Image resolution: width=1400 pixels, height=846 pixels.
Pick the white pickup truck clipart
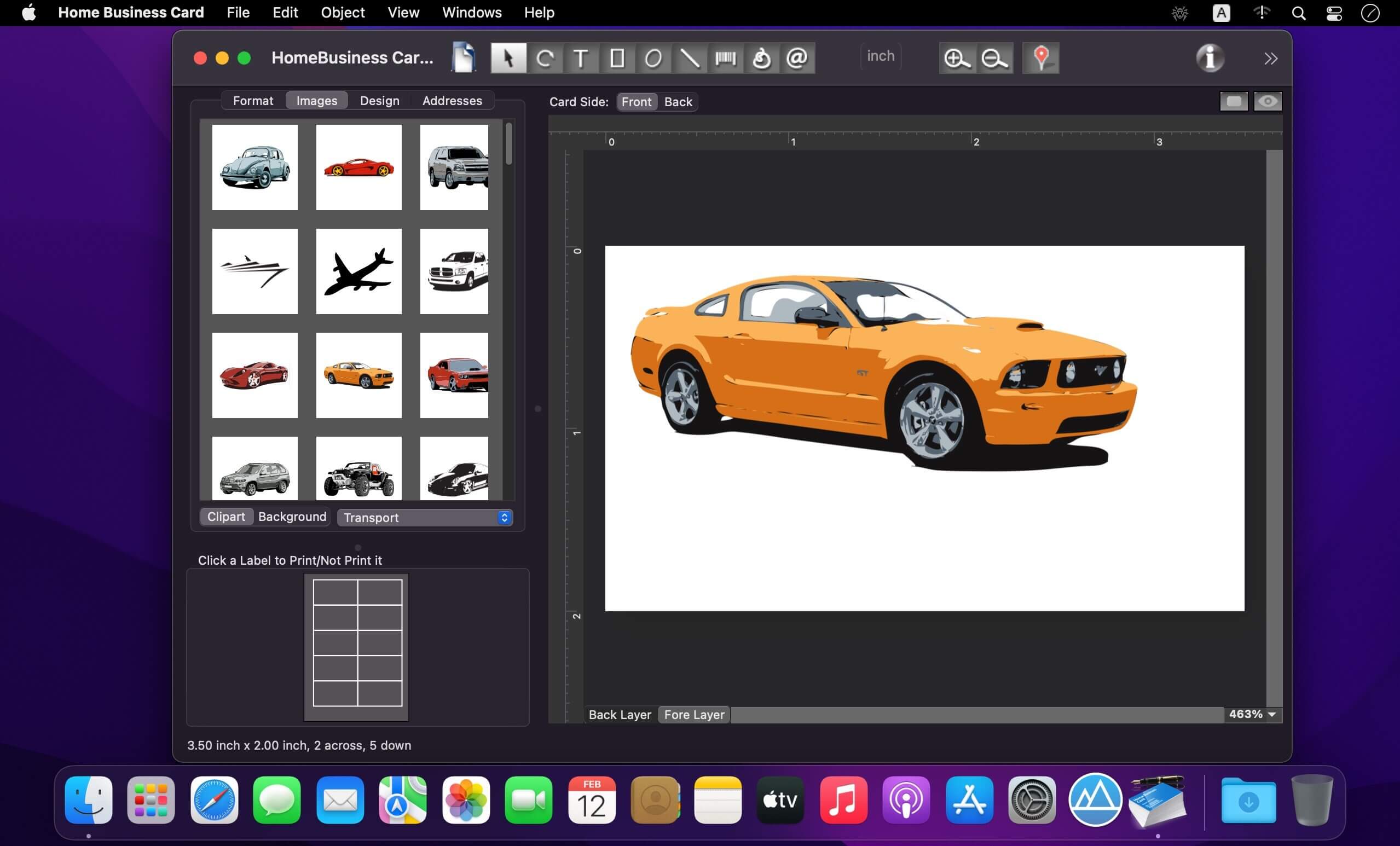click(454, 271)
